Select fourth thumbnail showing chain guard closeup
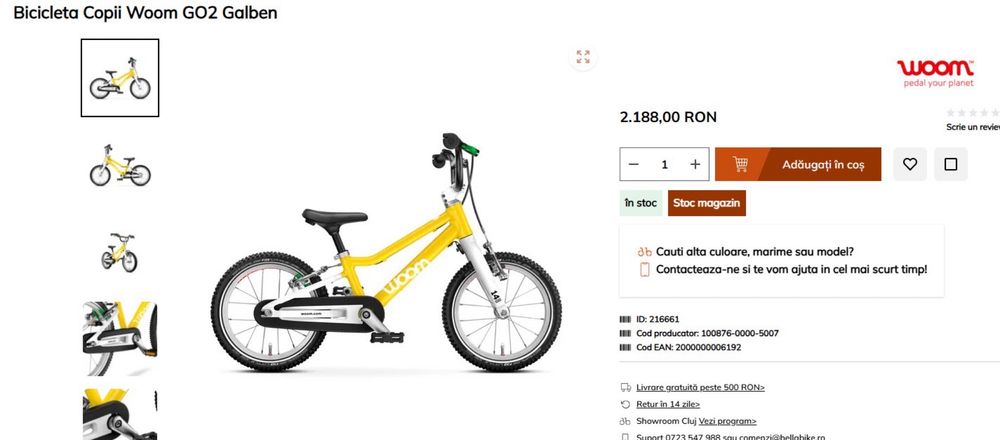Screen dimensions: 1000x440 coord(120,339)
